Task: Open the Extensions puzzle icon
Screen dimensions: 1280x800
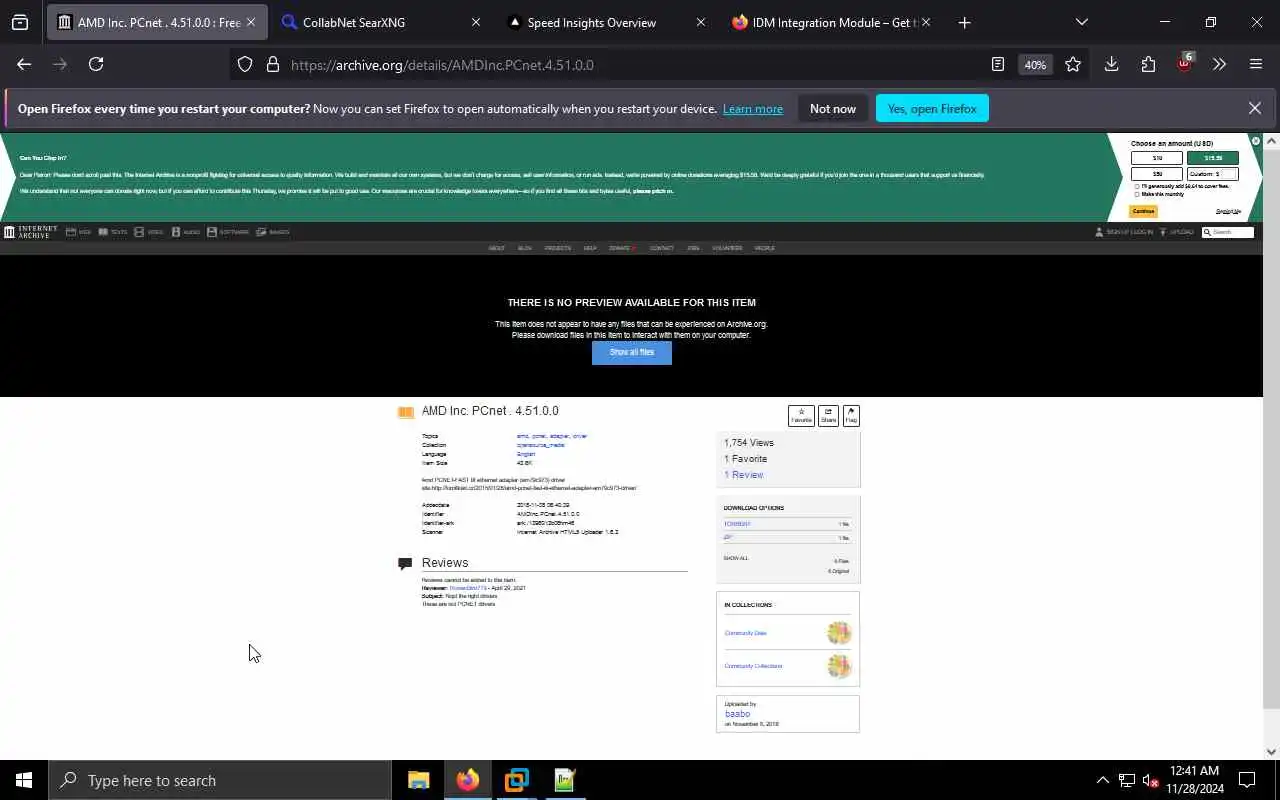Action: (x=1148, y=64)
